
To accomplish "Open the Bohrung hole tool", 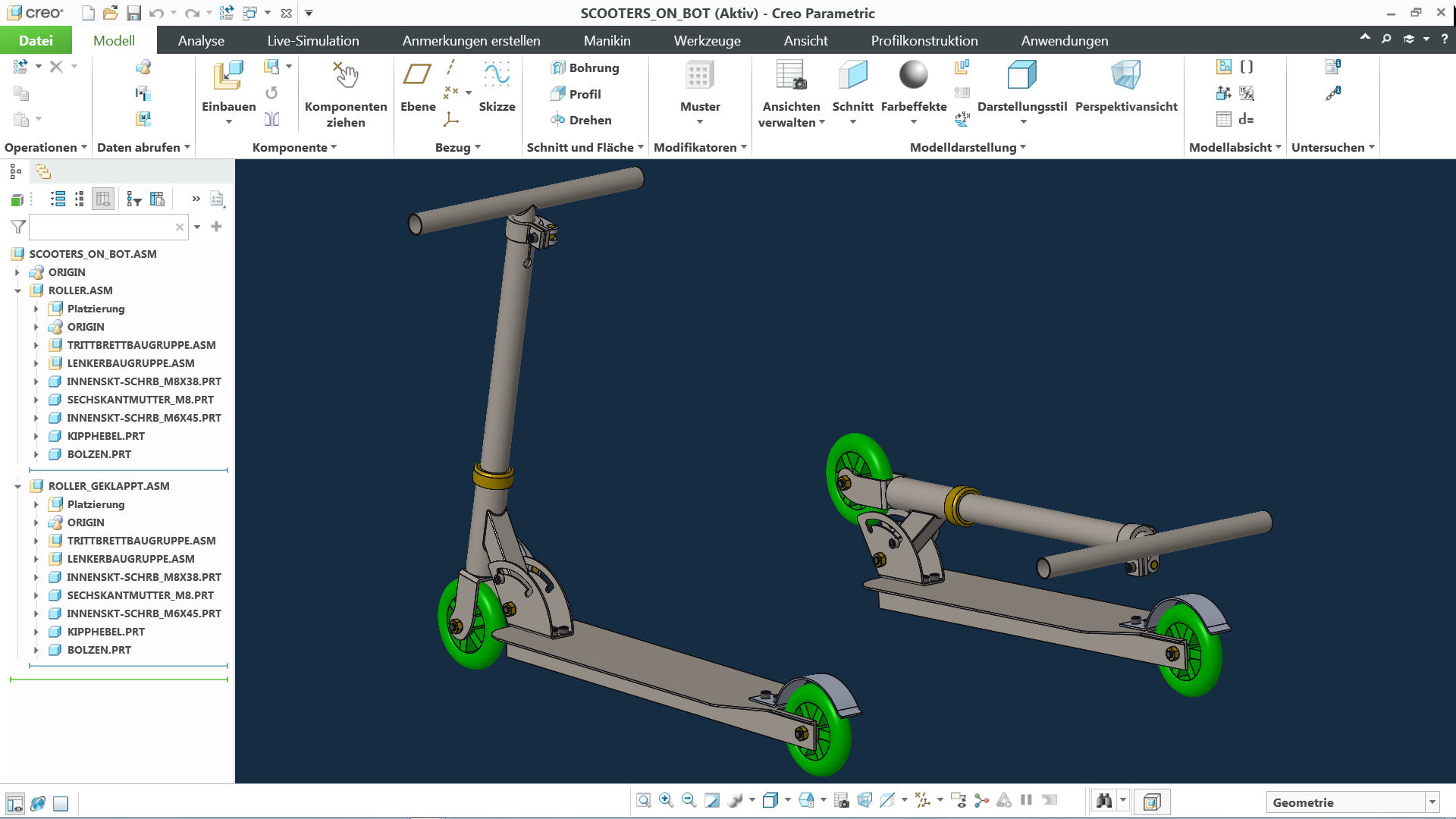I will (585, 67).
